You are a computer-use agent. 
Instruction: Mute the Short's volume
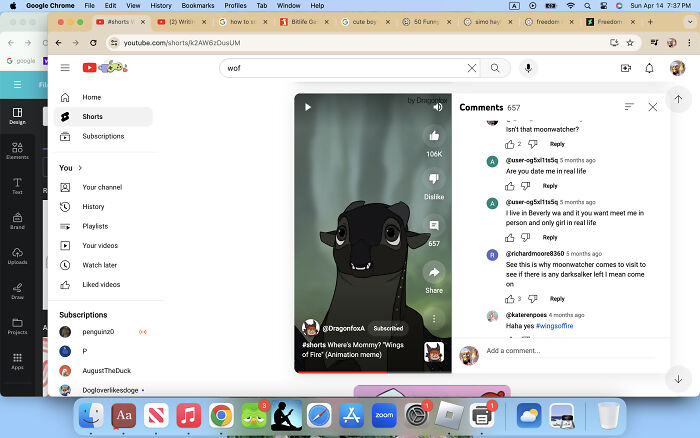437,106
